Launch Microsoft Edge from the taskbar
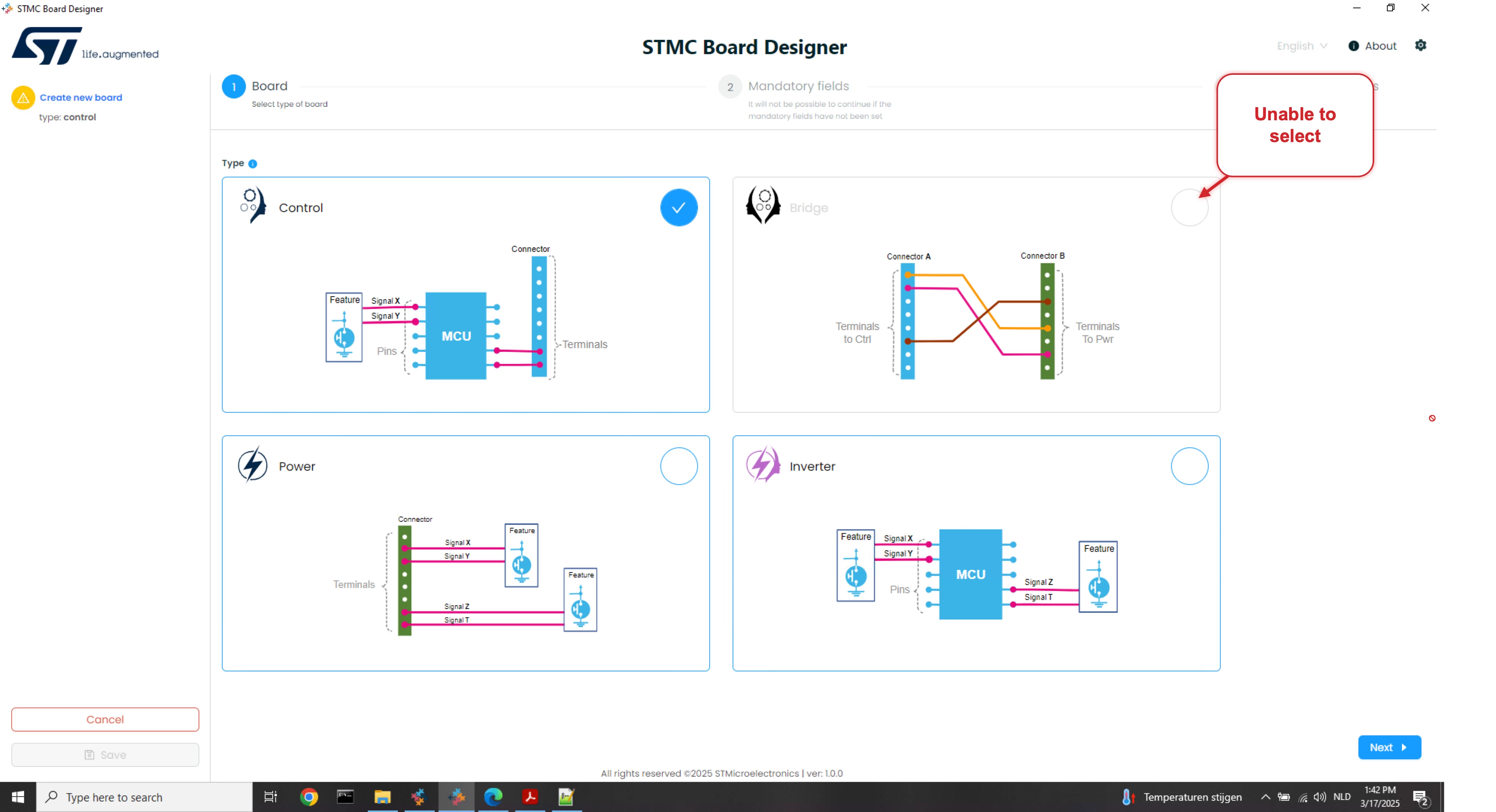This screenshot has height=812, width=1496. [x=493, y=797]
